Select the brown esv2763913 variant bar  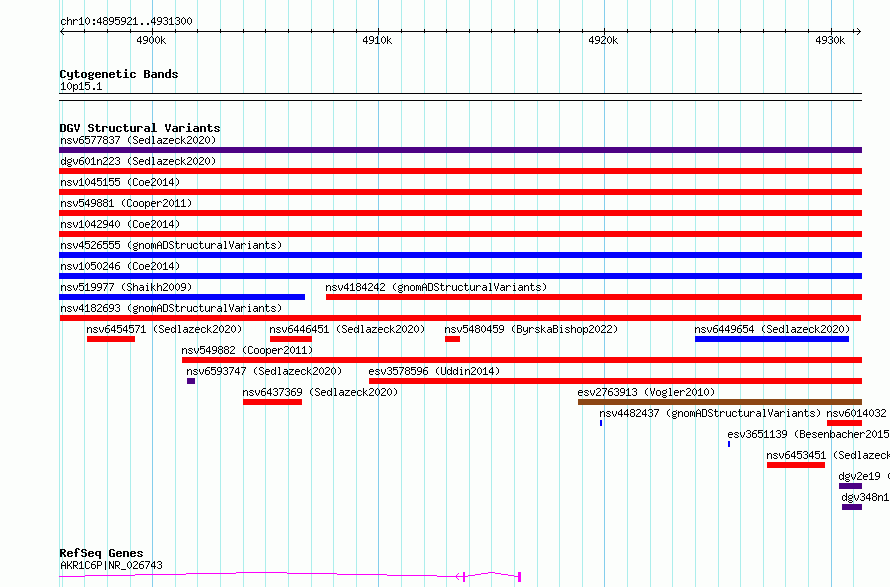(x=720, y=402)
